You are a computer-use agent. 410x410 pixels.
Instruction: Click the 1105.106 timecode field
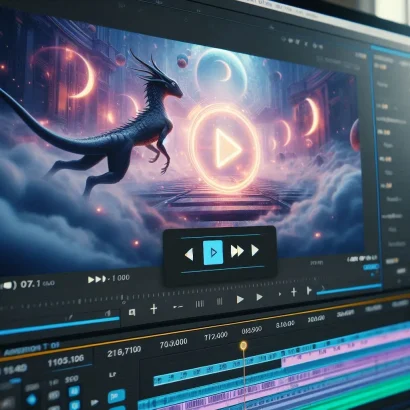pyautogui.click(x=66, y=361)
